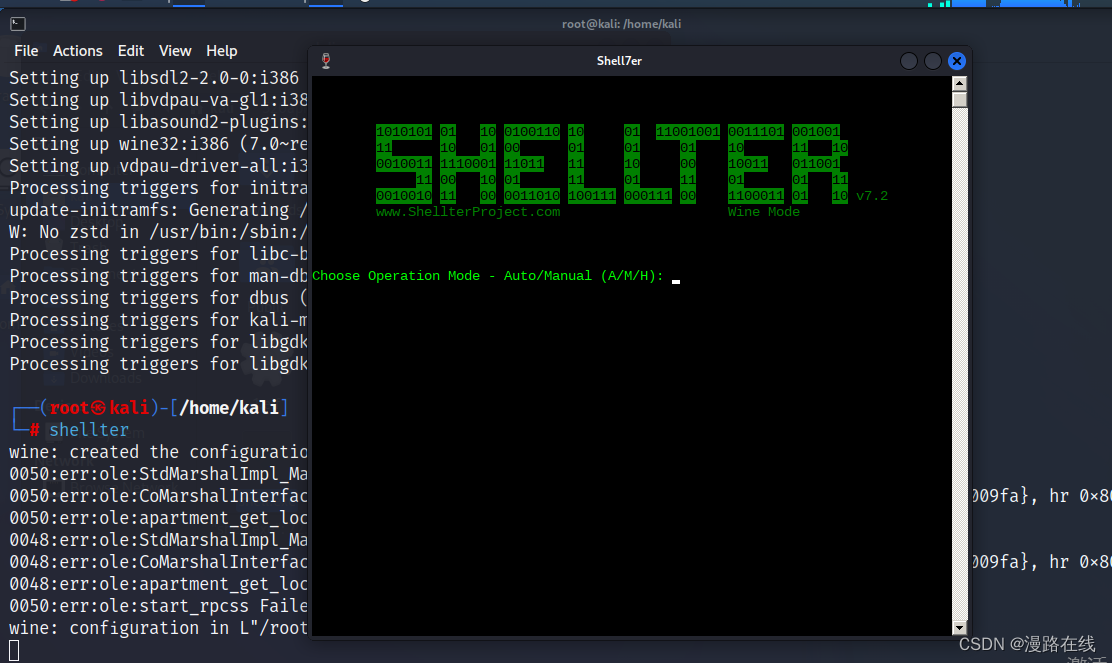Minimize the Shell7er window
Screen dimensions: 1112x663
tap(908, 61)
